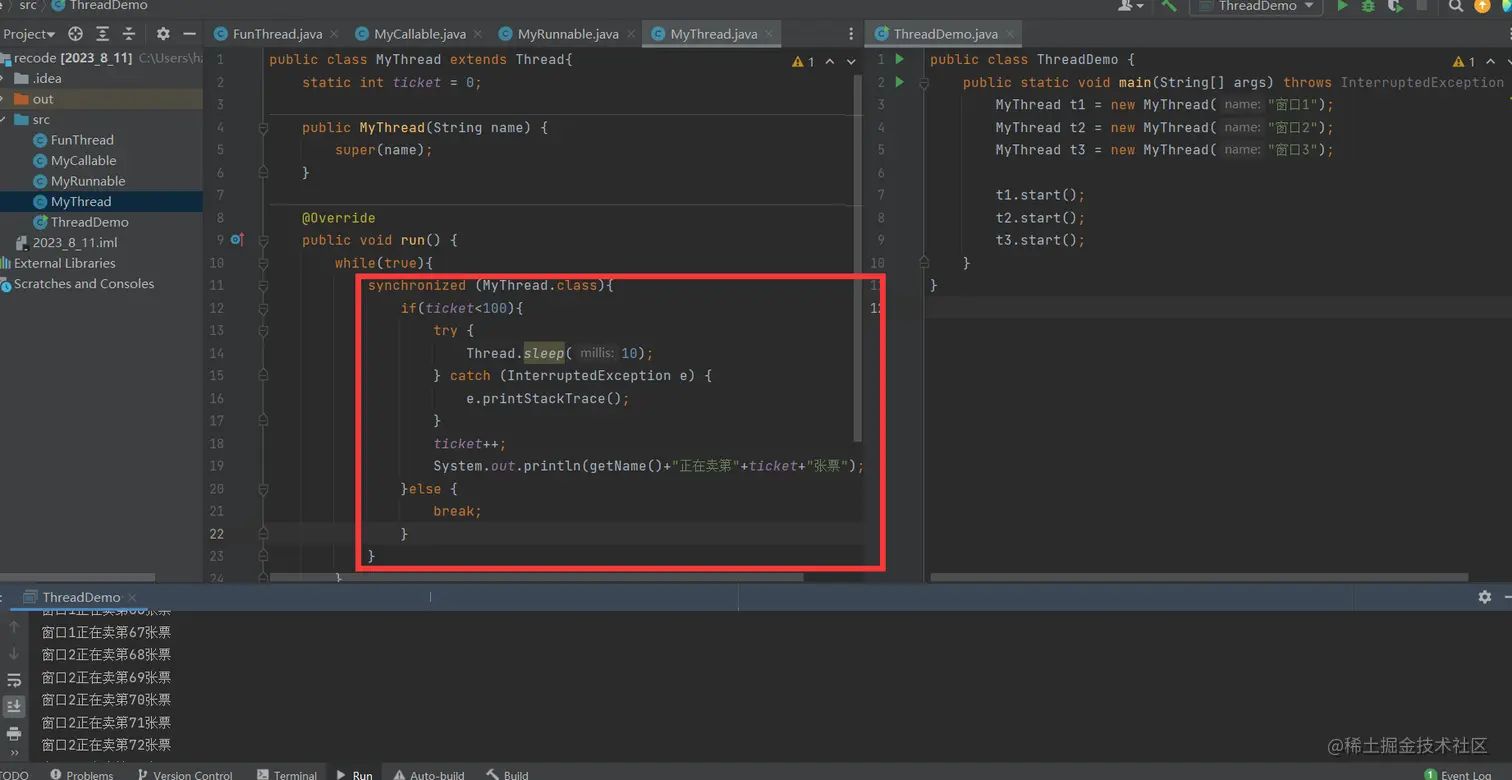
Task: Click the MyThread editor vertical scrollbar
Action: coord(858,260)
